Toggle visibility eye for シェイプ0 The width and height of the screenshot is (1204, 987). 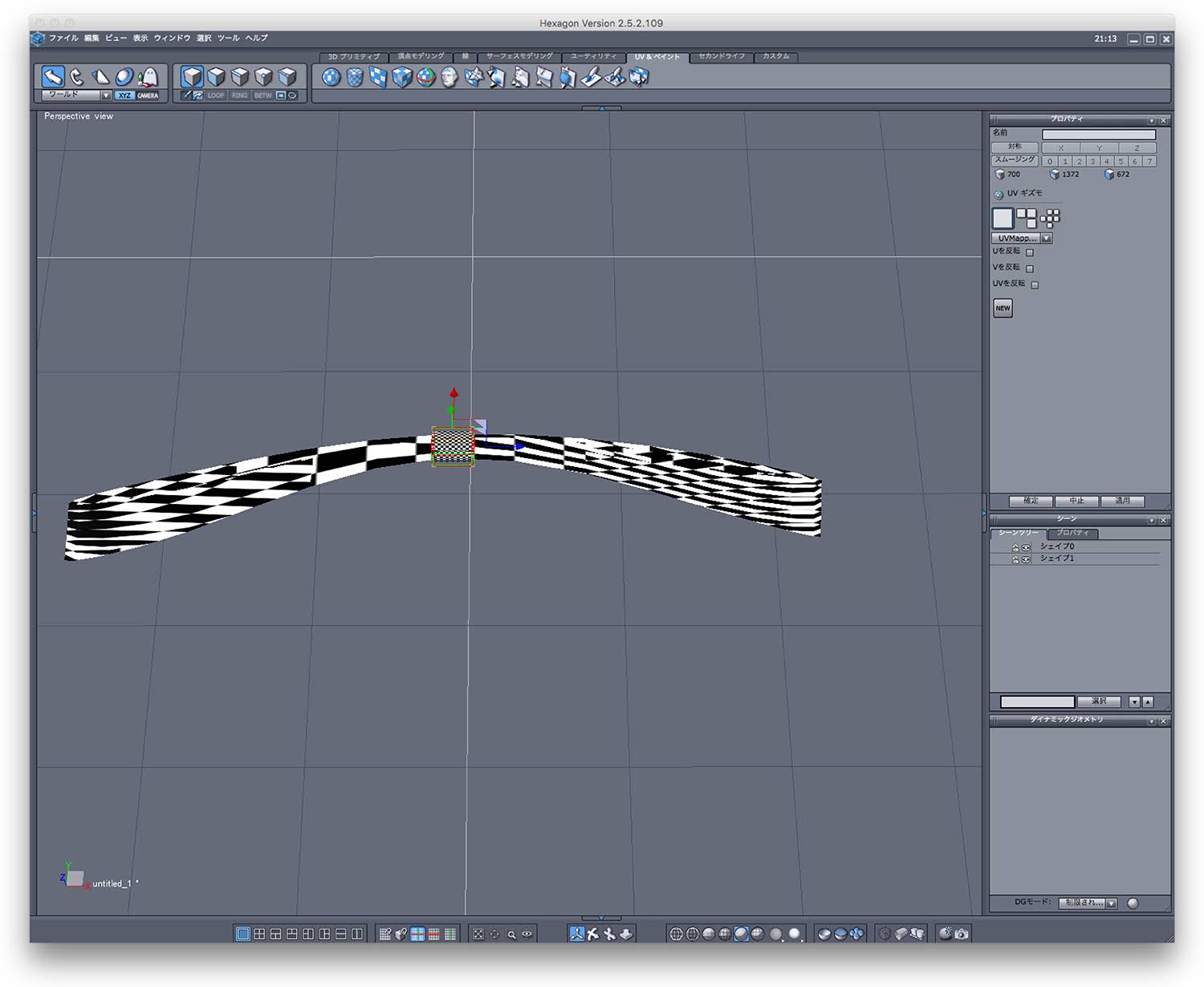click(x=1026, y=547)
